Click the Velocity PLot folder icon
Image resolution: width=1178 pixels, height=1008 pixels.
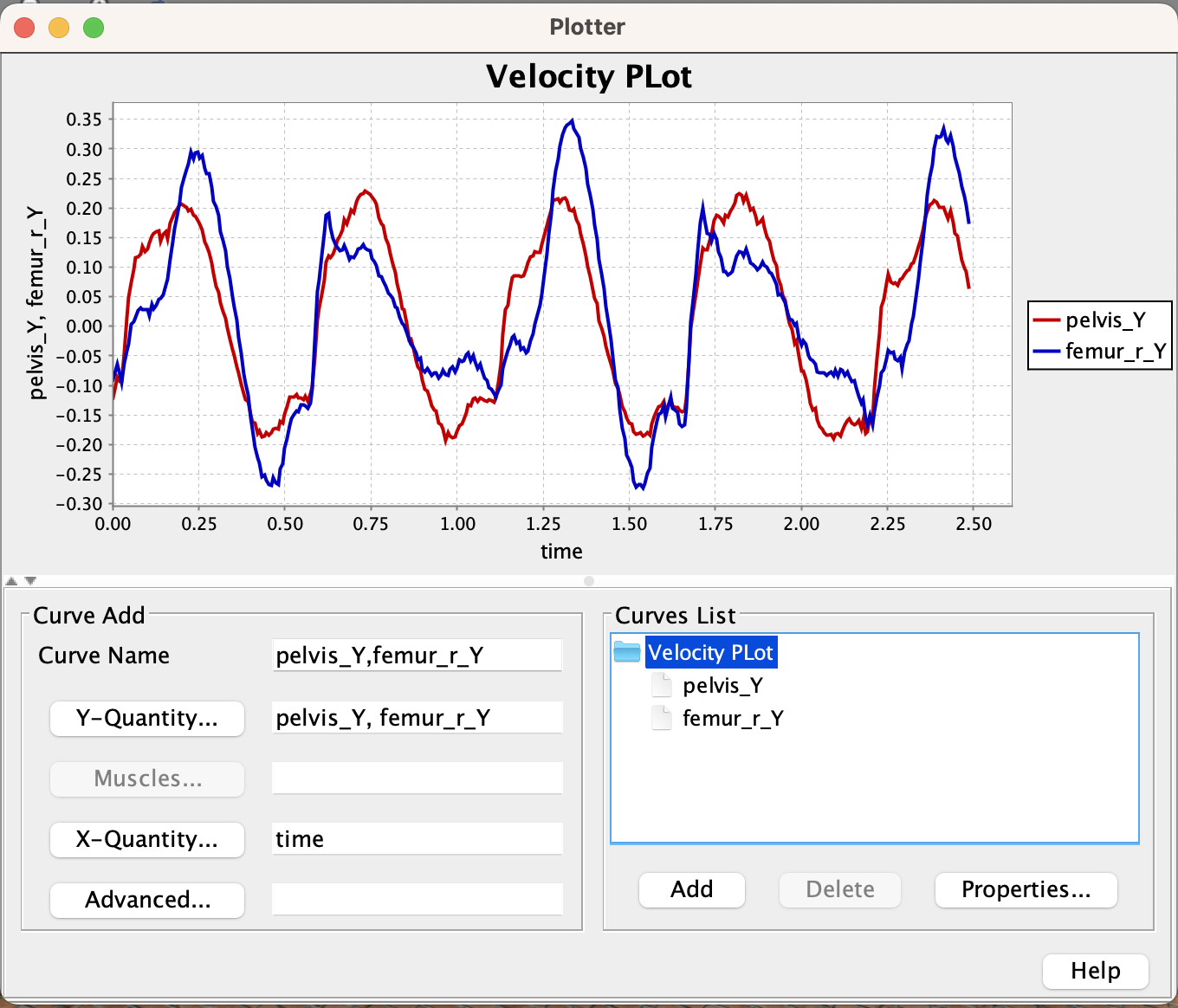coord(626,652)
